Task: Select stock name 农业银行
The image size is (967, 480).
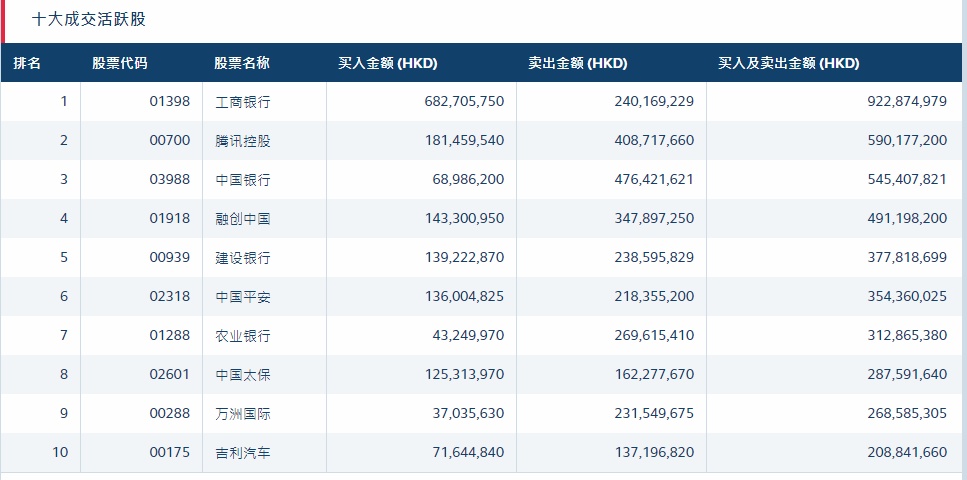Action: (x=243, y=336)
